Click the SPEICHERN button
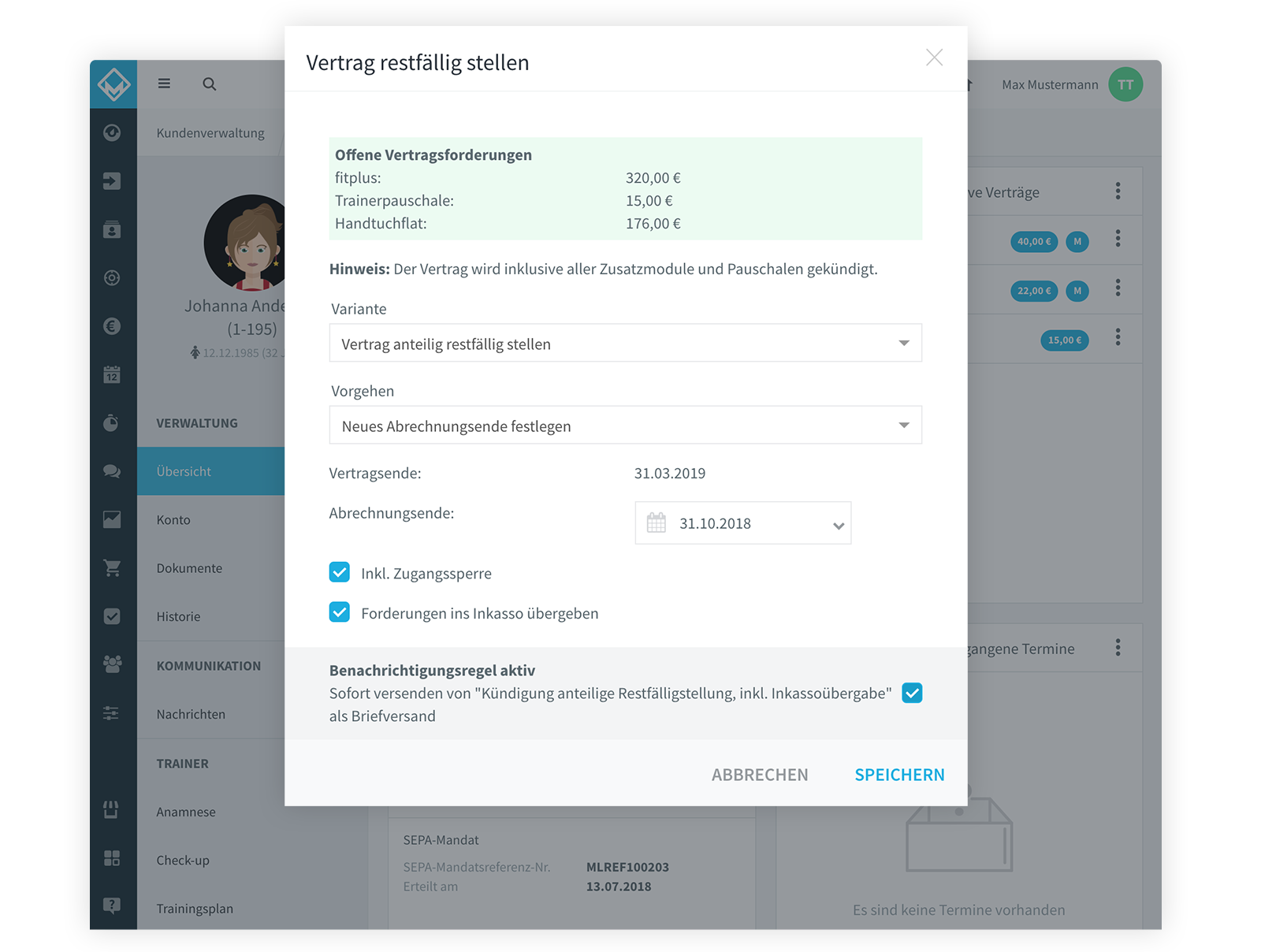The width and height of the screenshot is (1261, 952). tap(899, 775)
